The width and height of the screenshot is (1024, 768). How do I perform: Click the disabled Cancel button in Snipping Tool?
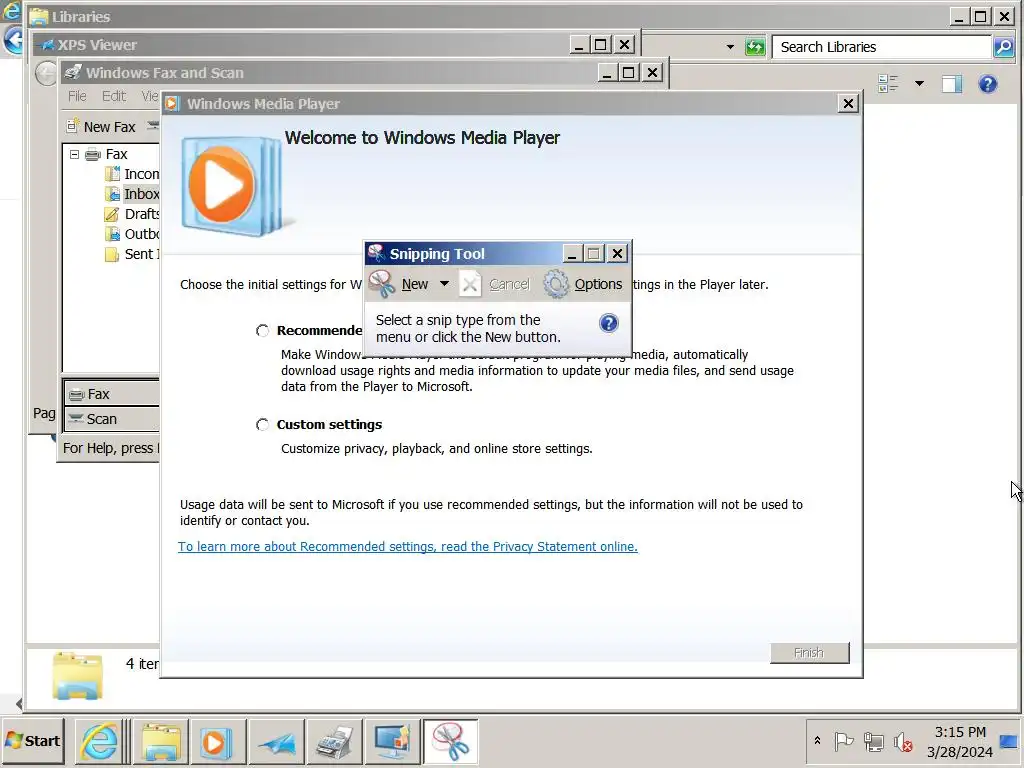click(495, 284)
